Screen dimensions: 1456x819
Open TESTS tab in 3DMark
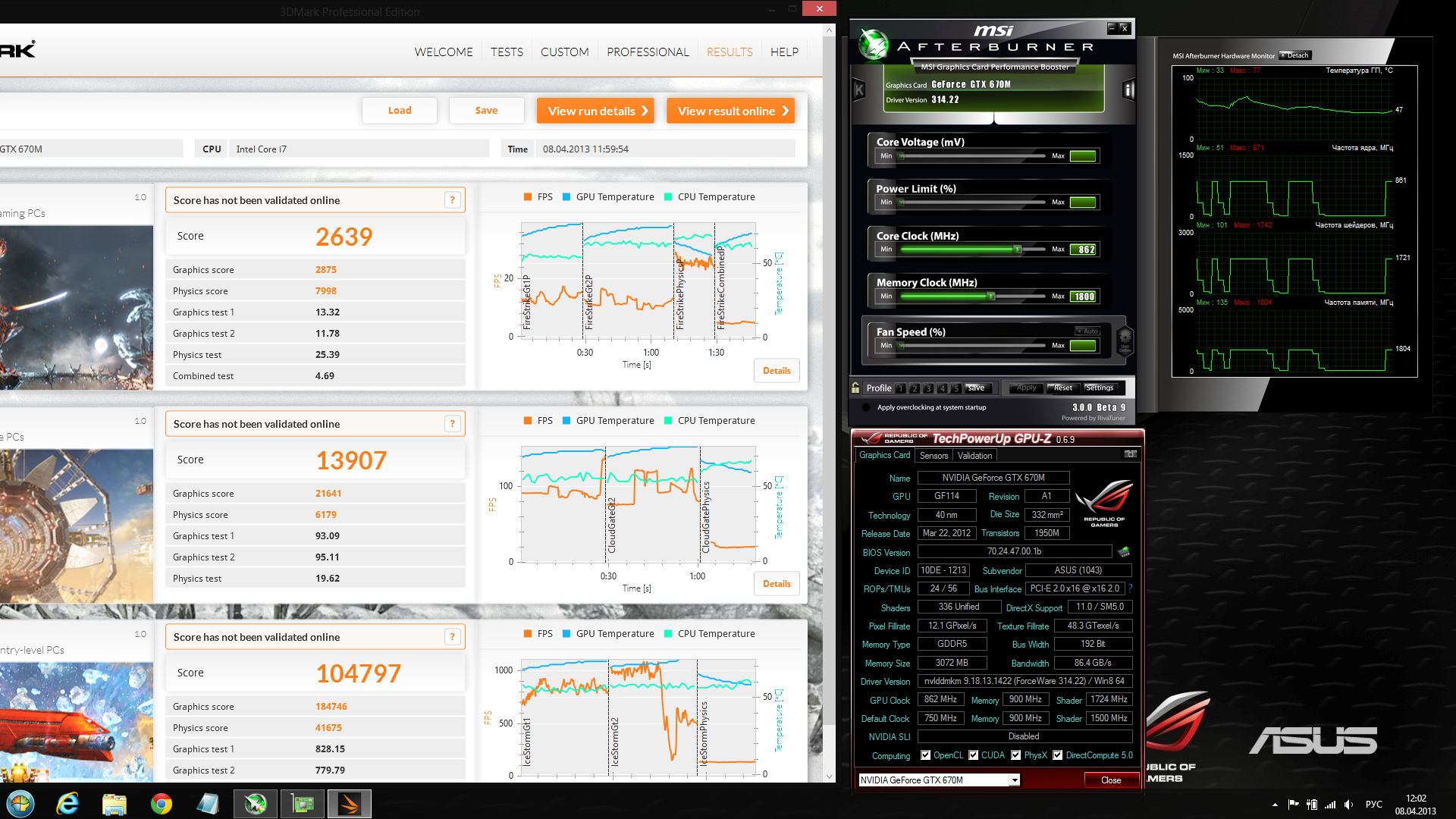point(507,52)
